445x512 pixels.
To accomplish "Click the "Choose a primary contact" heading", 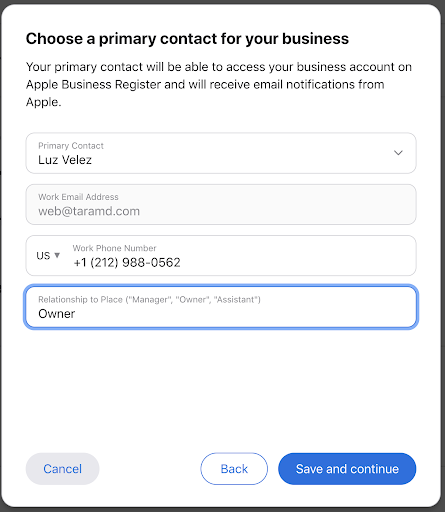I will 187,39.
